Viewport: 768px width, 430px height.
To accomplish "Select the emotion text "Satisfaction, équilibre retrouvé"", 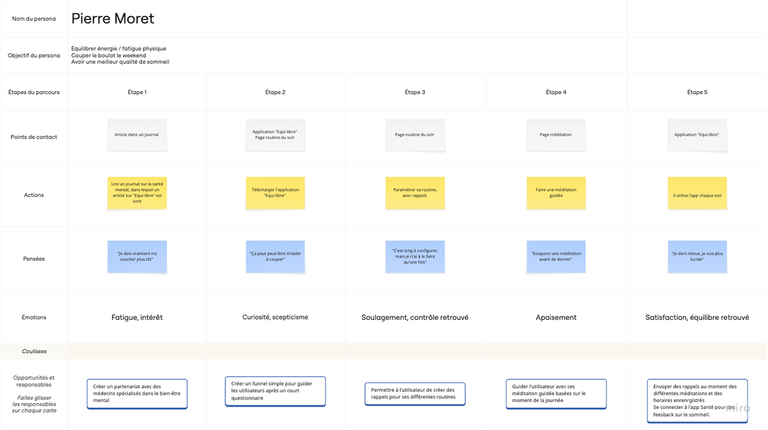I will [697, 317].
